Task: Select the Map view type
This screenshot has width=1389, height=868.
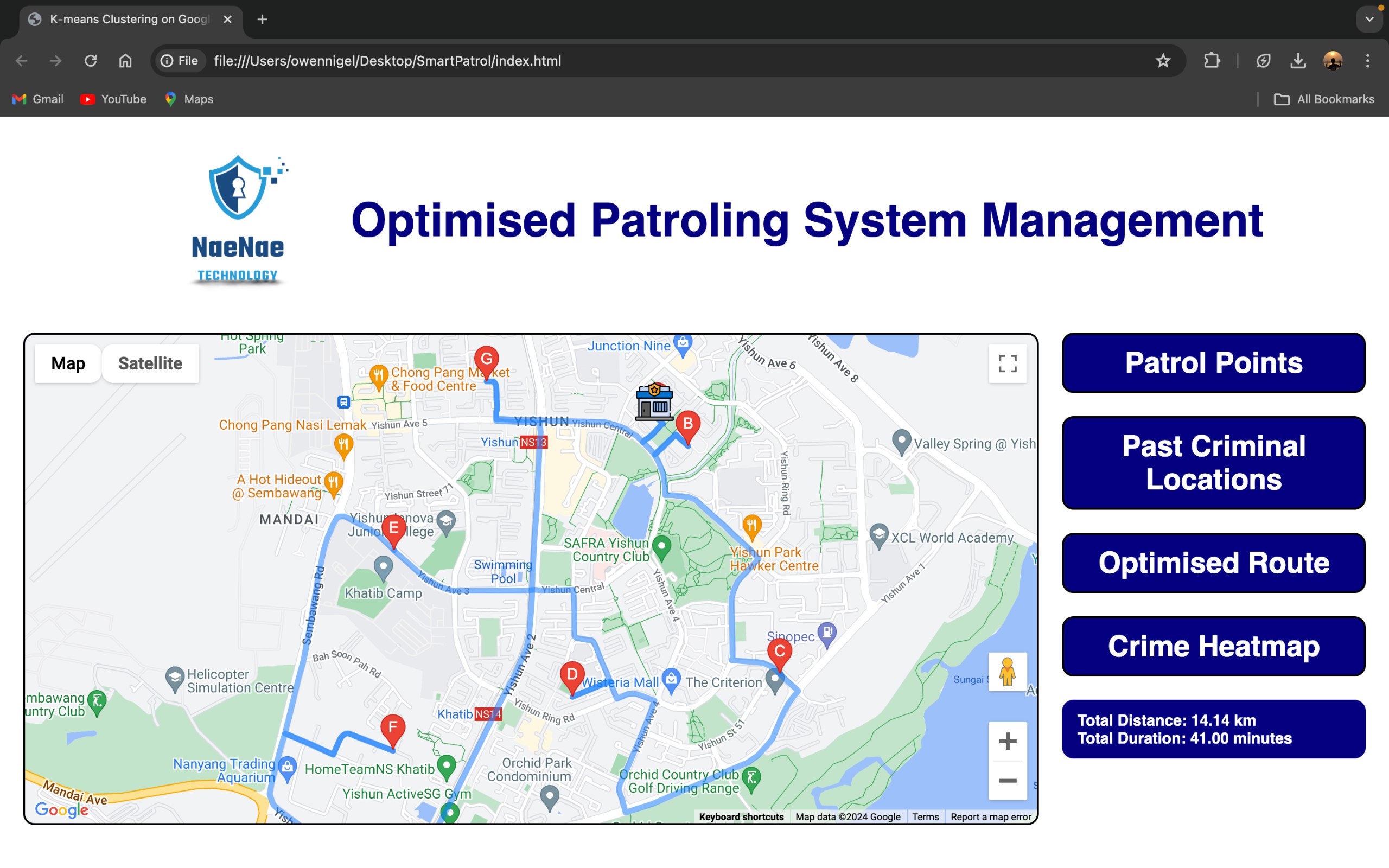Action: click(68, 363)
